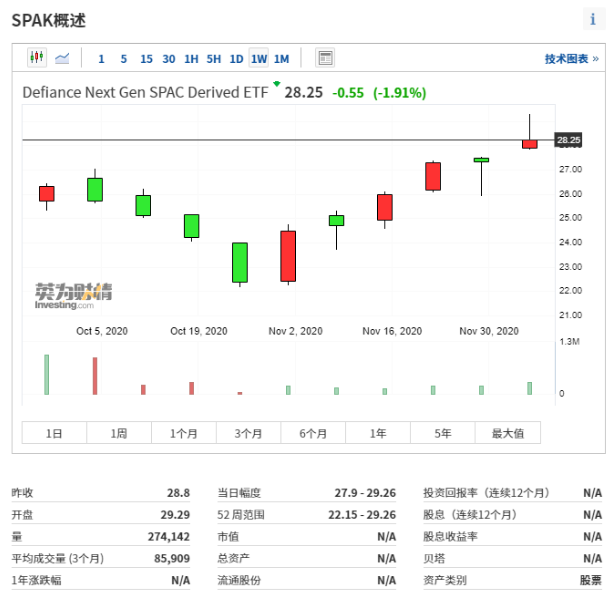Set chart range to 最大值
The width and height of the screenshot is (610, 594).
(x=508, y=433)
